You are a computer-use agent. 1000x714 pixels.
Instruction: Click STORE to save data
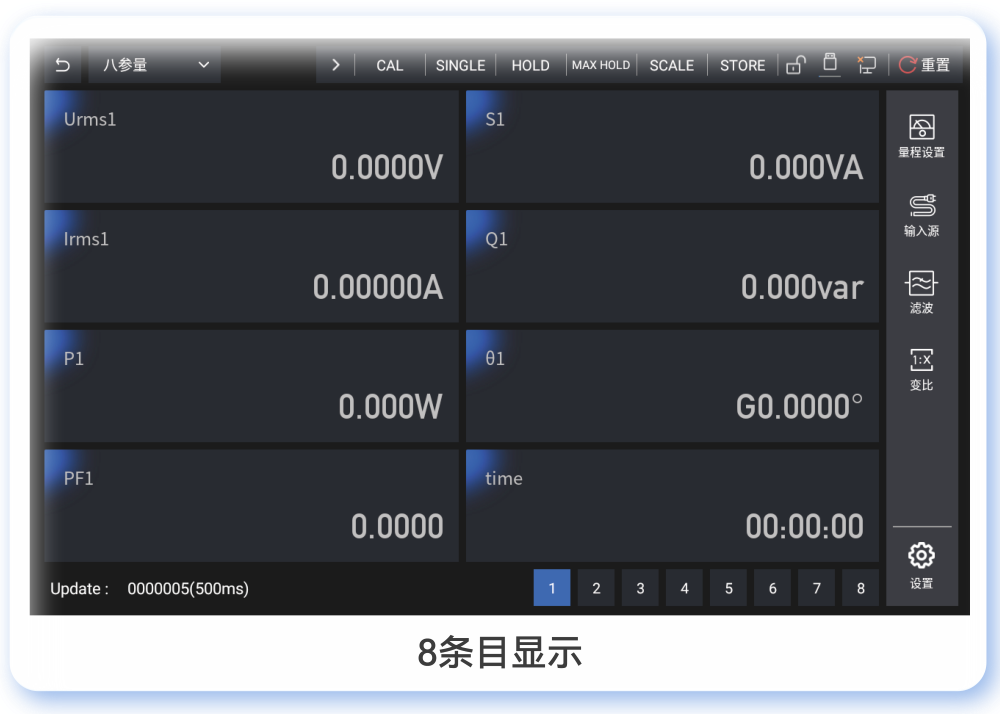[x=742, y=65]
